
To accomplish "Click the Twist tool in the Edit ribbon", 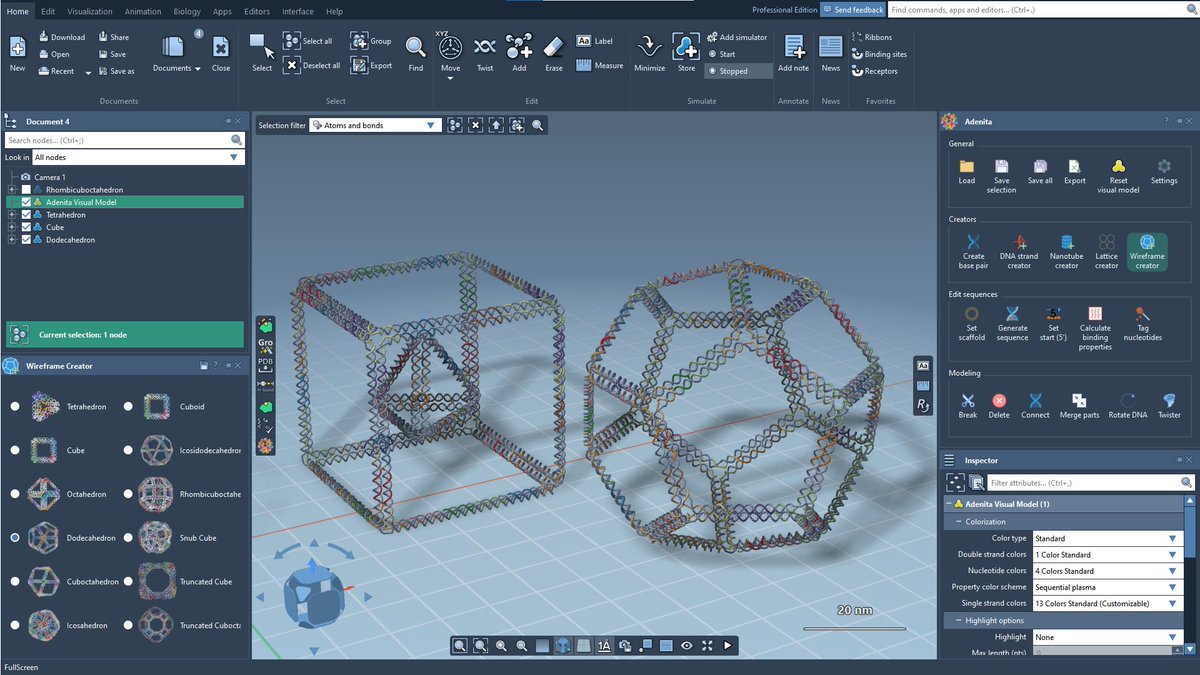I will 484,50.
